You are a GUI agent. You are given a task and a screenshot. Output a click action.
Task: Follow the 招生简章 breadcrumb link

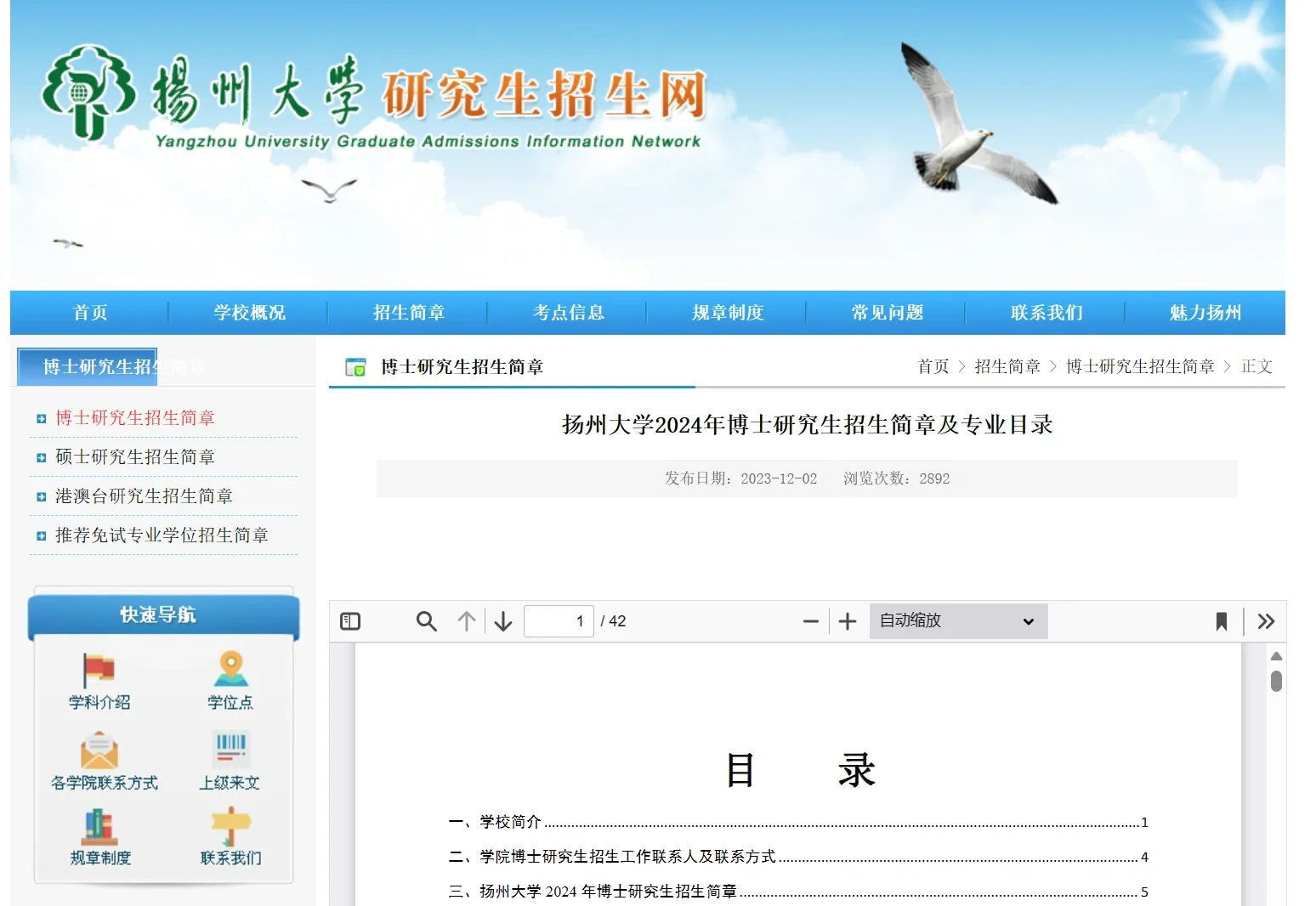(x=1007, y=366)
